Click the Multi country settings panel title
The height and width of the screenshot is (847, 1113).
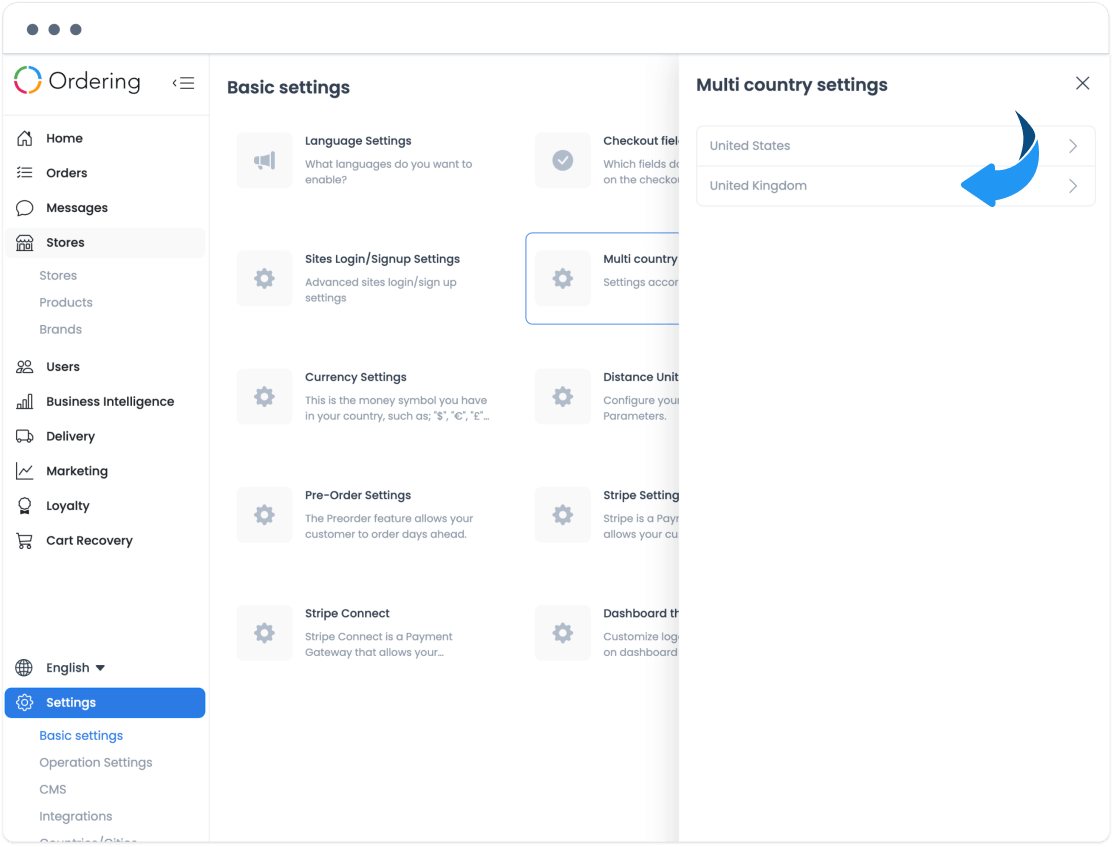point(791,85)
